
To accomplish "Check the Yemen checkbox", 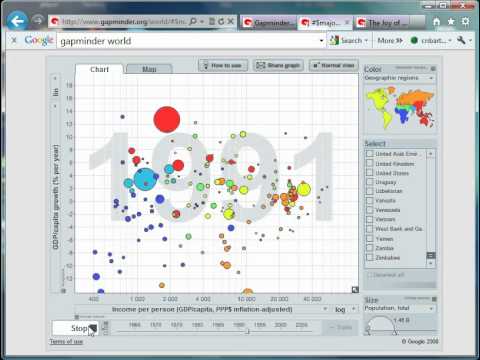I will pos(369,239).
